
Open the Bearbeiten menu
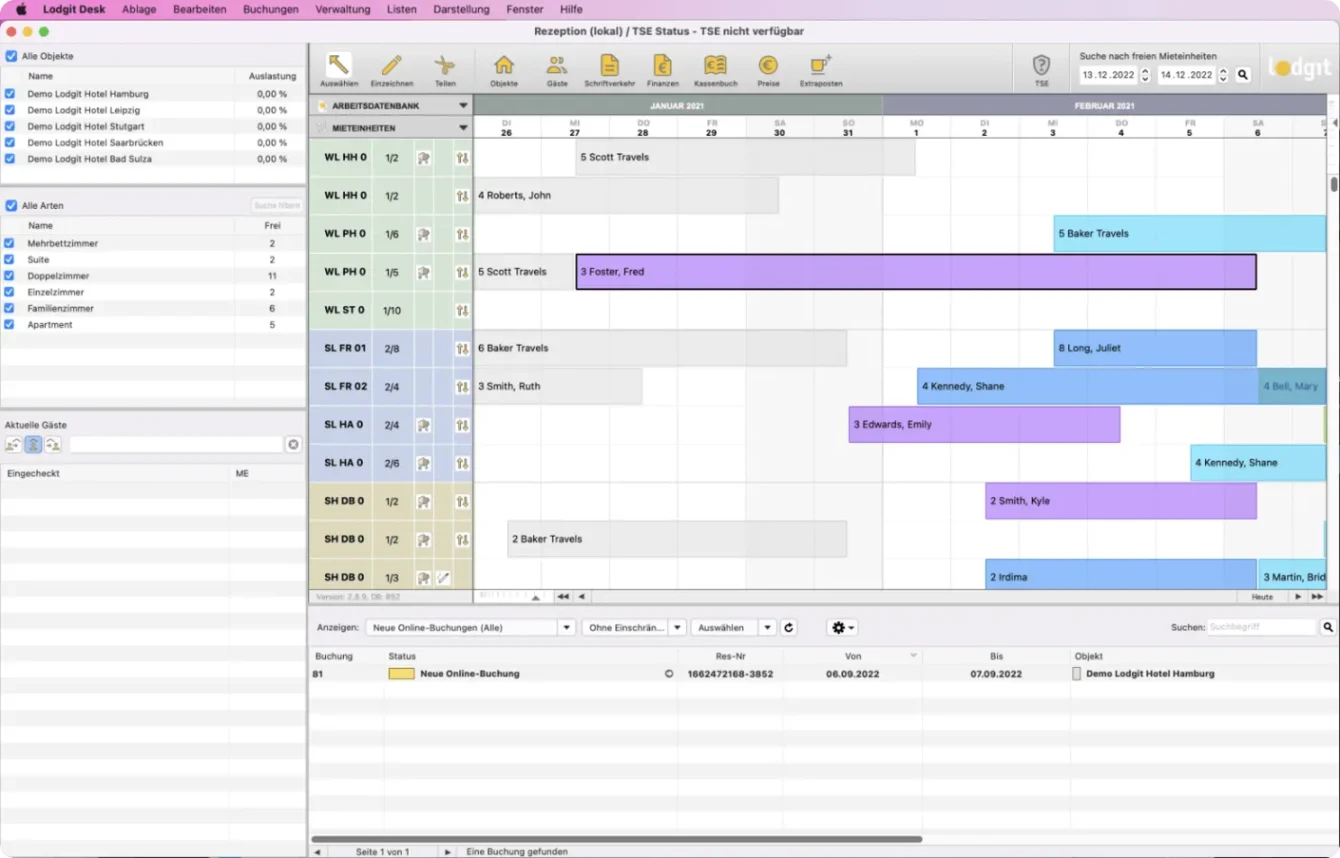coord(200,9)
